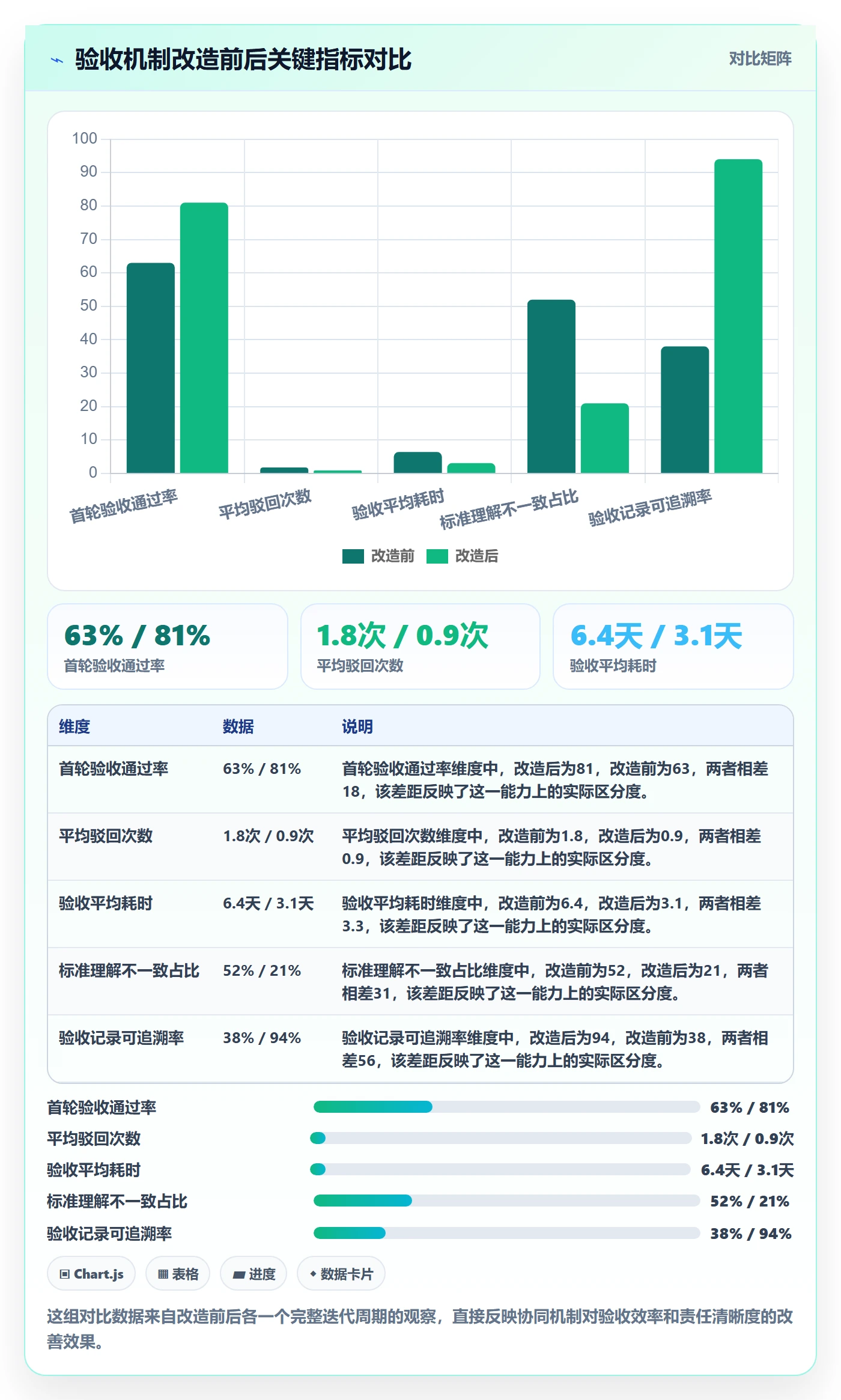
Task: Click the 改造后 bar for 首轮验收通过率
Action: (x=204, y=338)
